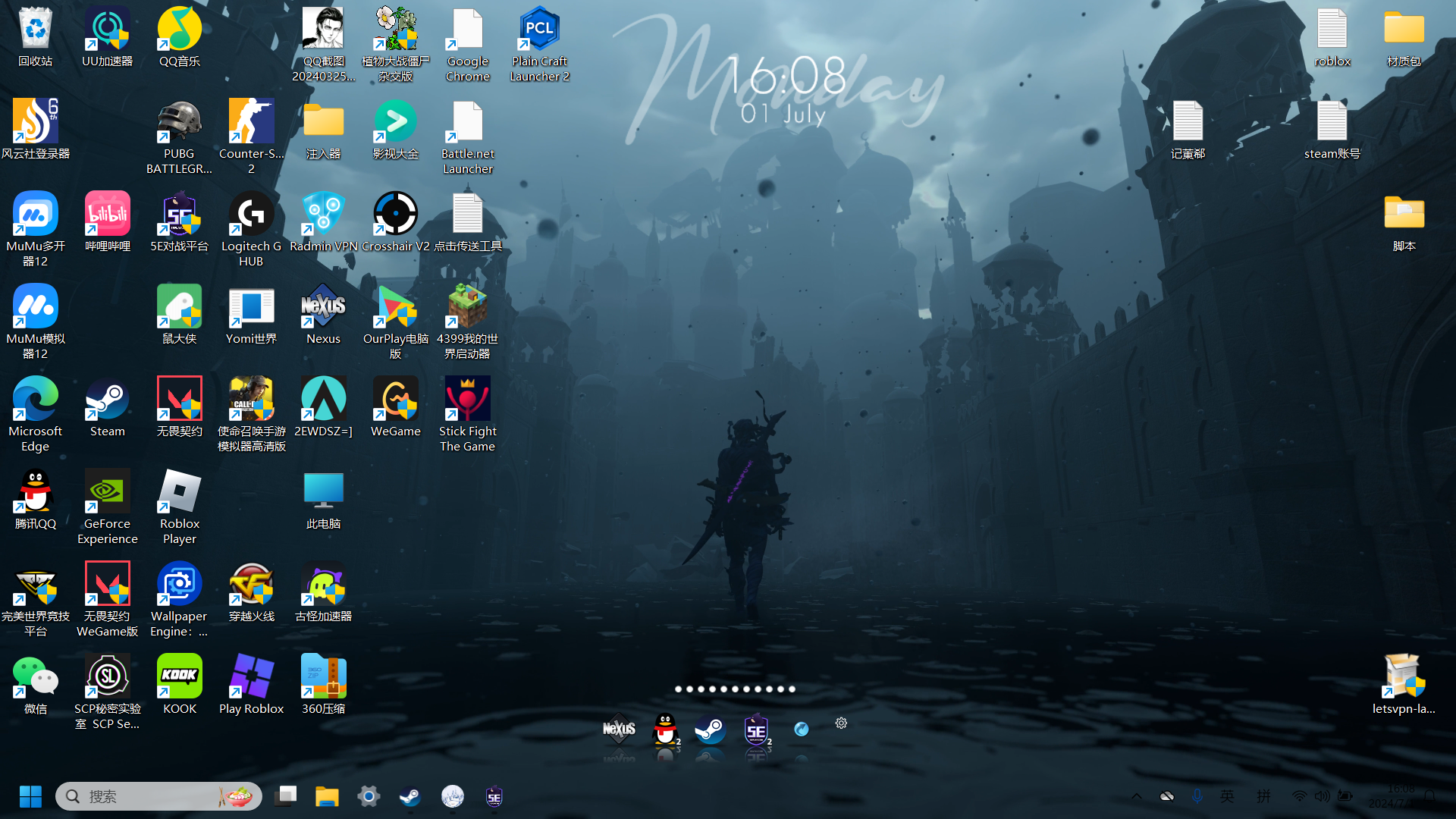Click the taskbar search box

tap(158, 796)
